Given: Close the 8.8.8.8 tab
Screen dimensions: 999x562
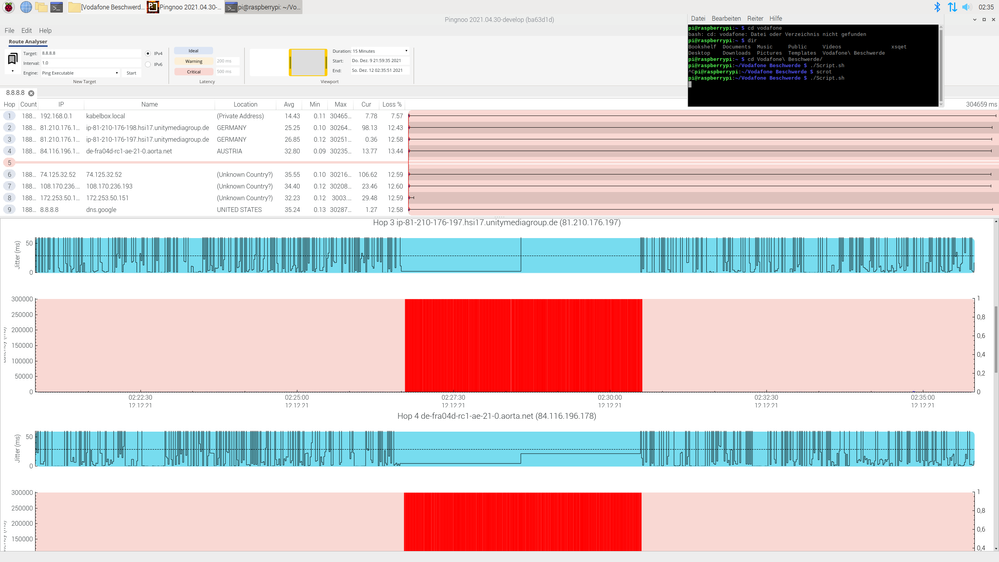Looking at the screenshot, I should [x=31, y=93].
